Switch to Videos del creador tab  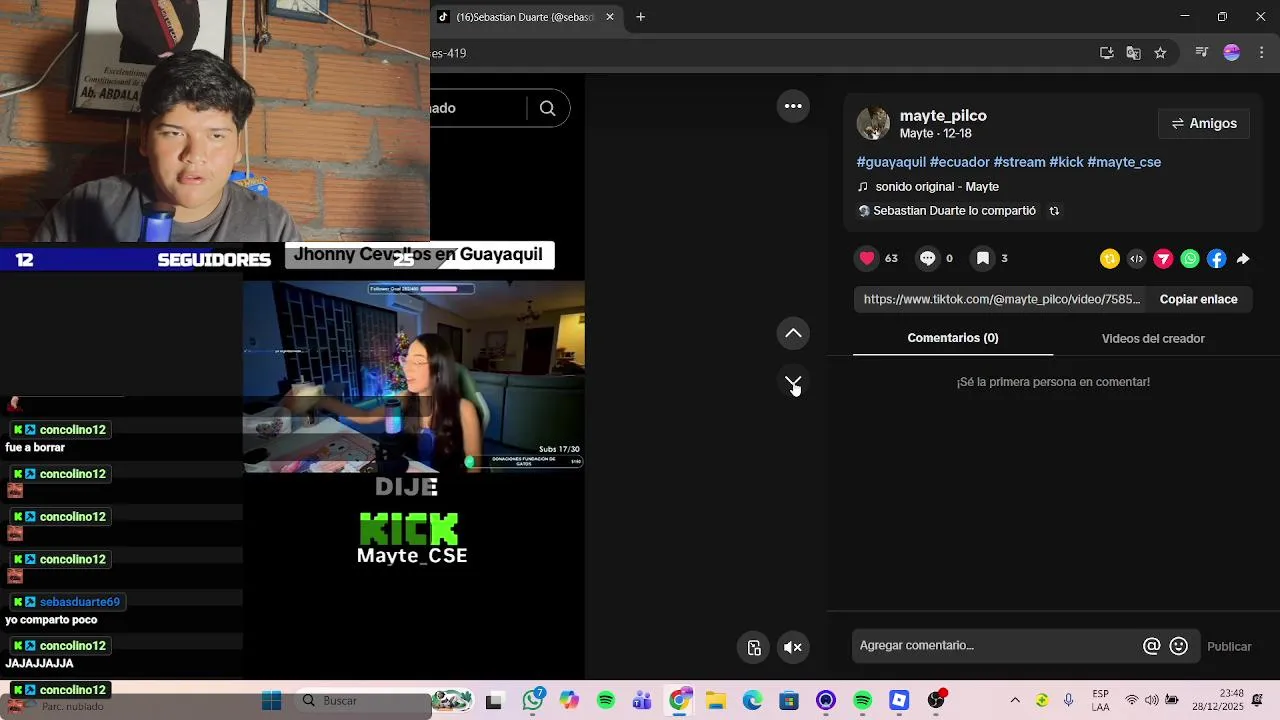click(1153, 338)
